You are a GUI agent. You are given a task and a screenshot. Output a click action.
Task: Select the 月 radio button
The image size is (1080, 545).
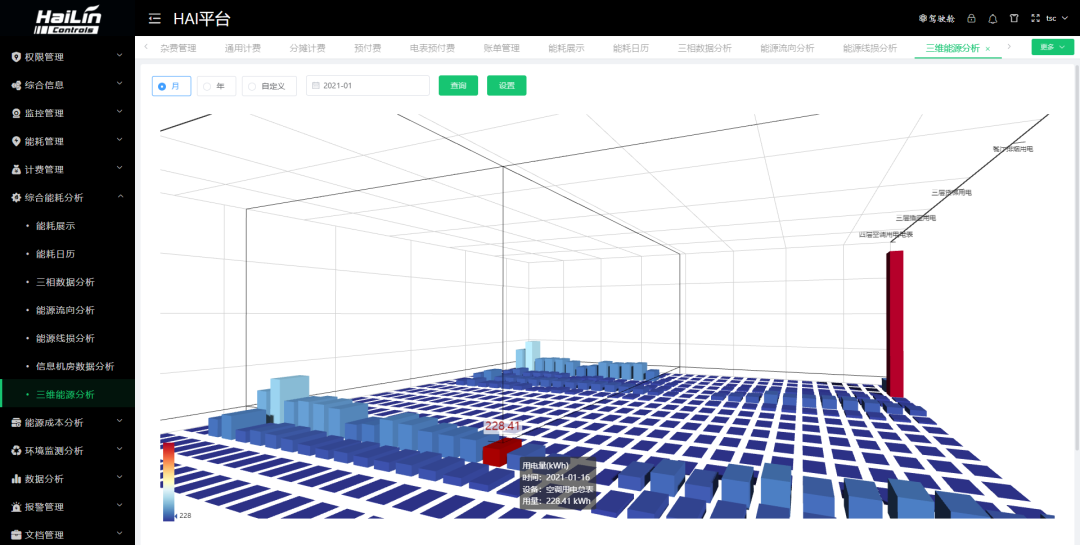point(171,86)
